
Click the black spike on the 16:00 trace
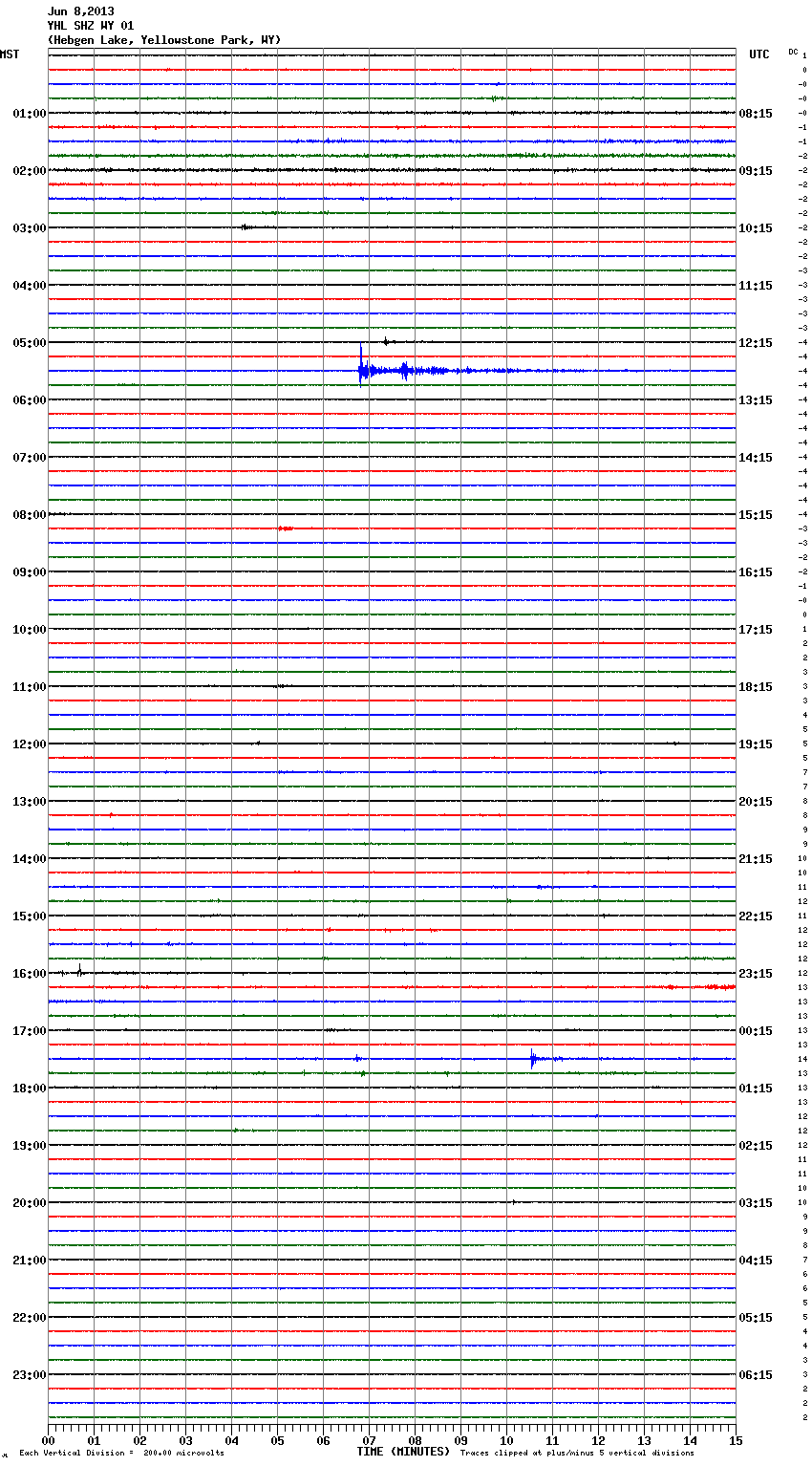[x=79, y=972]
